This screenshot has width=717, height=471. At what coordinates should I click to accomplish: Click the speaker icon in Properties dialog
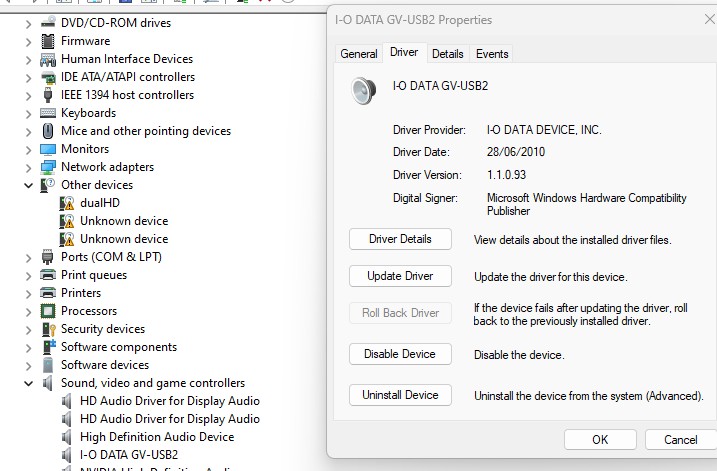[x=363, y=91]
